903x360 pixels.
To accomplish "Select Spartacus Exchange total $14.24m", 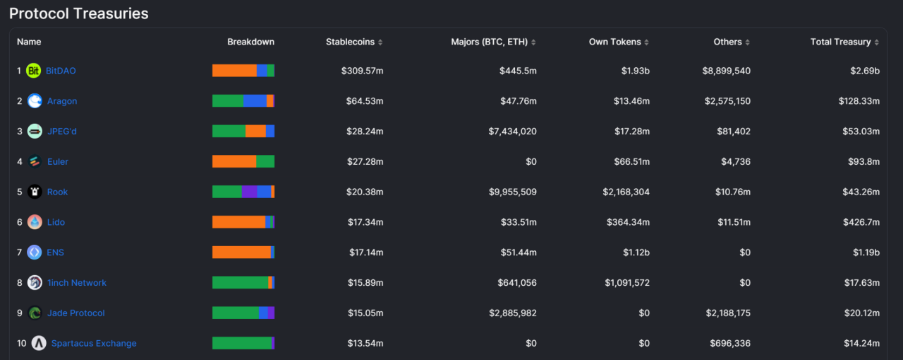I will pyautogui.click(x=862, y=343).
